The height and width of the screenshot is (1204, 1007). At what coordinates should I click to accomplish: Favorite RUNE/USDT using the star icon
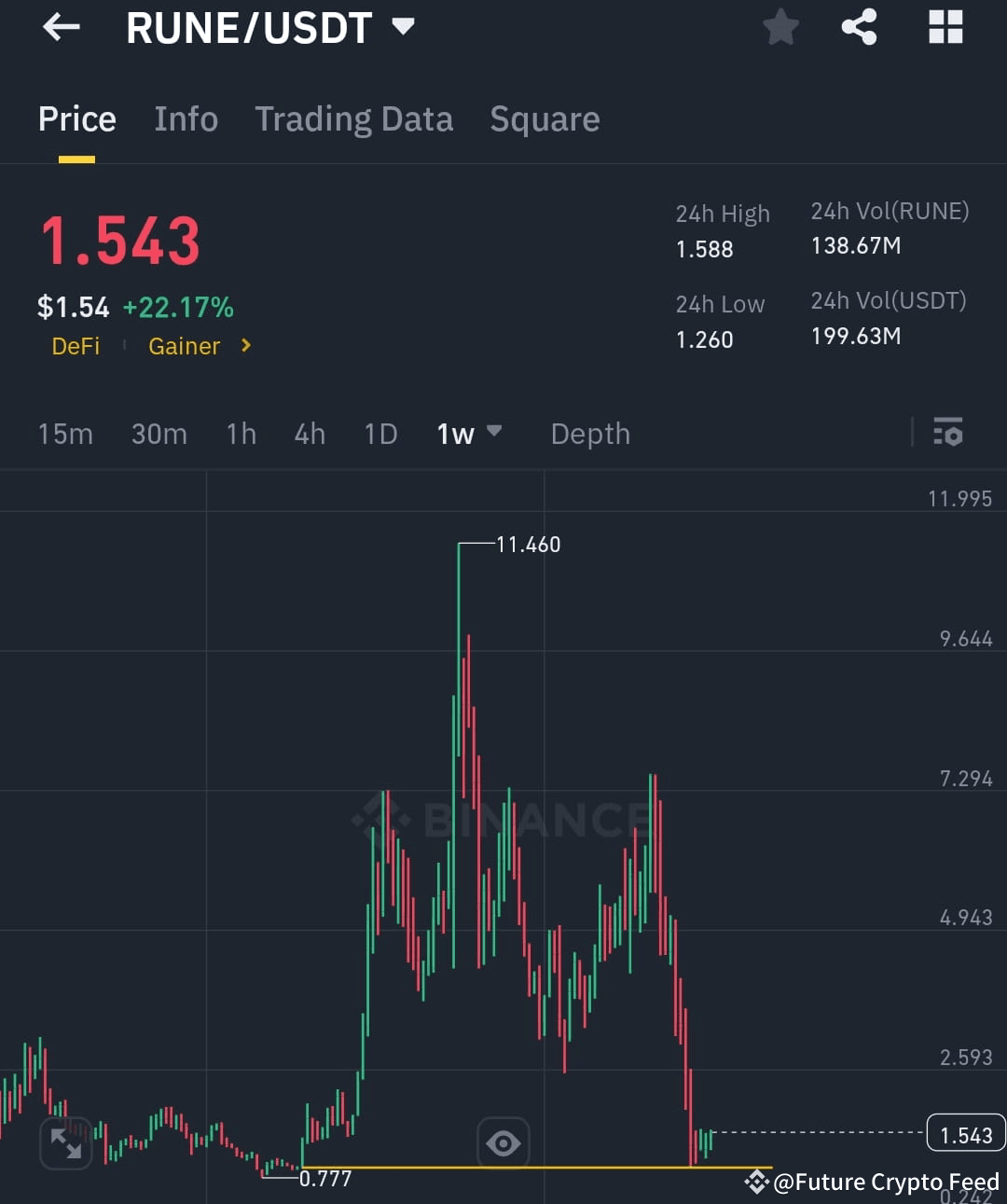click(x=780, y=27)
